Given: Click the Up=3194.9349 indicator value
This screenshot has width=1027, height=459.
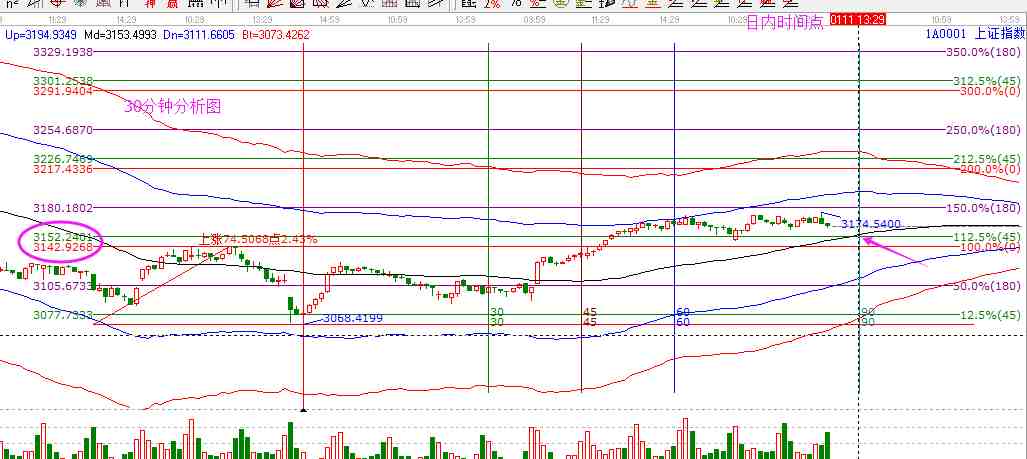Looking at the screenshot, I should click(39, 34).
